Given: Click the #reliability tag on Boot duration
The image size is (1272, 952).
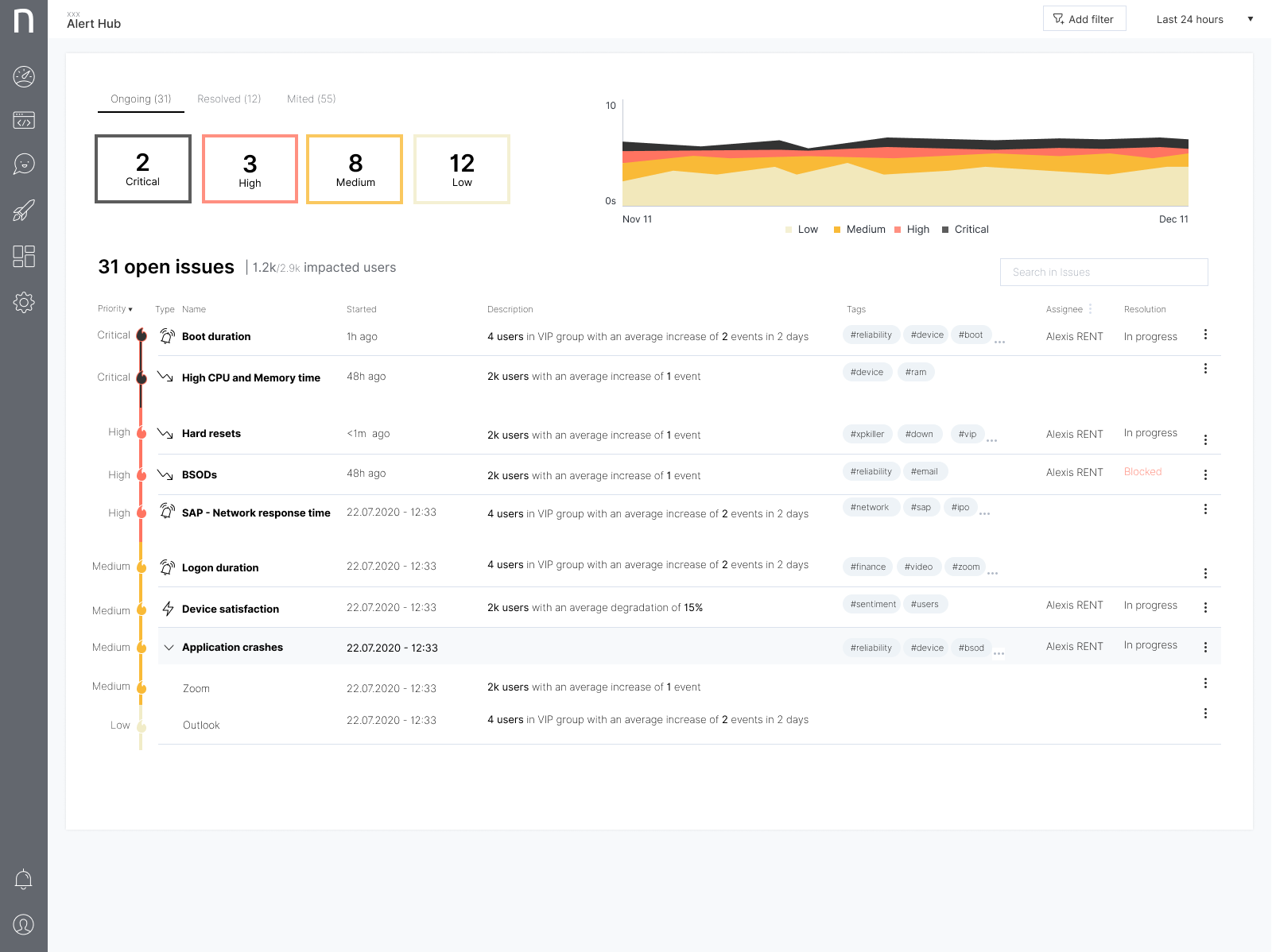Looking at the screenshot, I should coord(871,335).
